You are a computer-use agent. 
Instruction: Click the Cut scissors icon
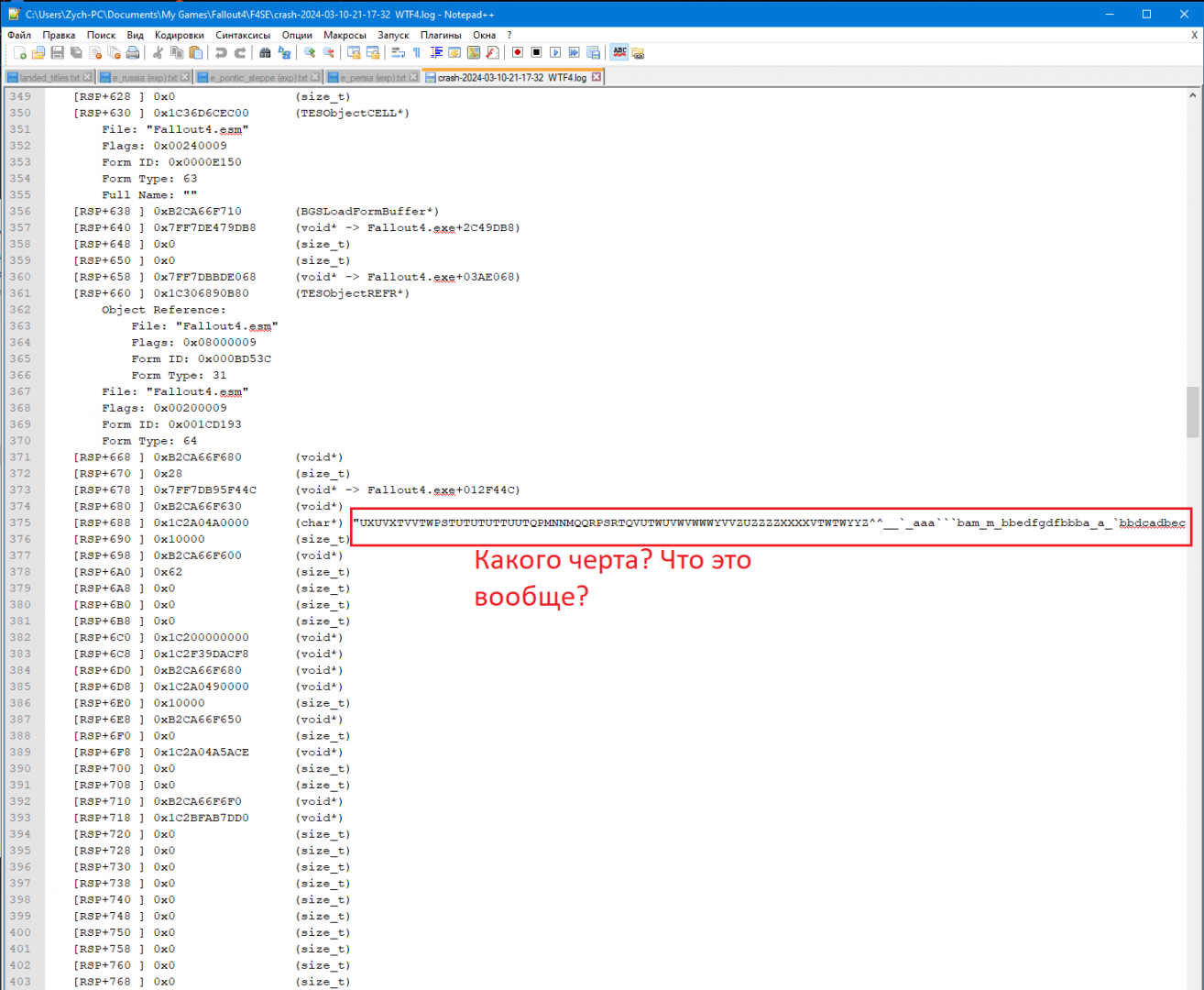[x=159, y=53]
